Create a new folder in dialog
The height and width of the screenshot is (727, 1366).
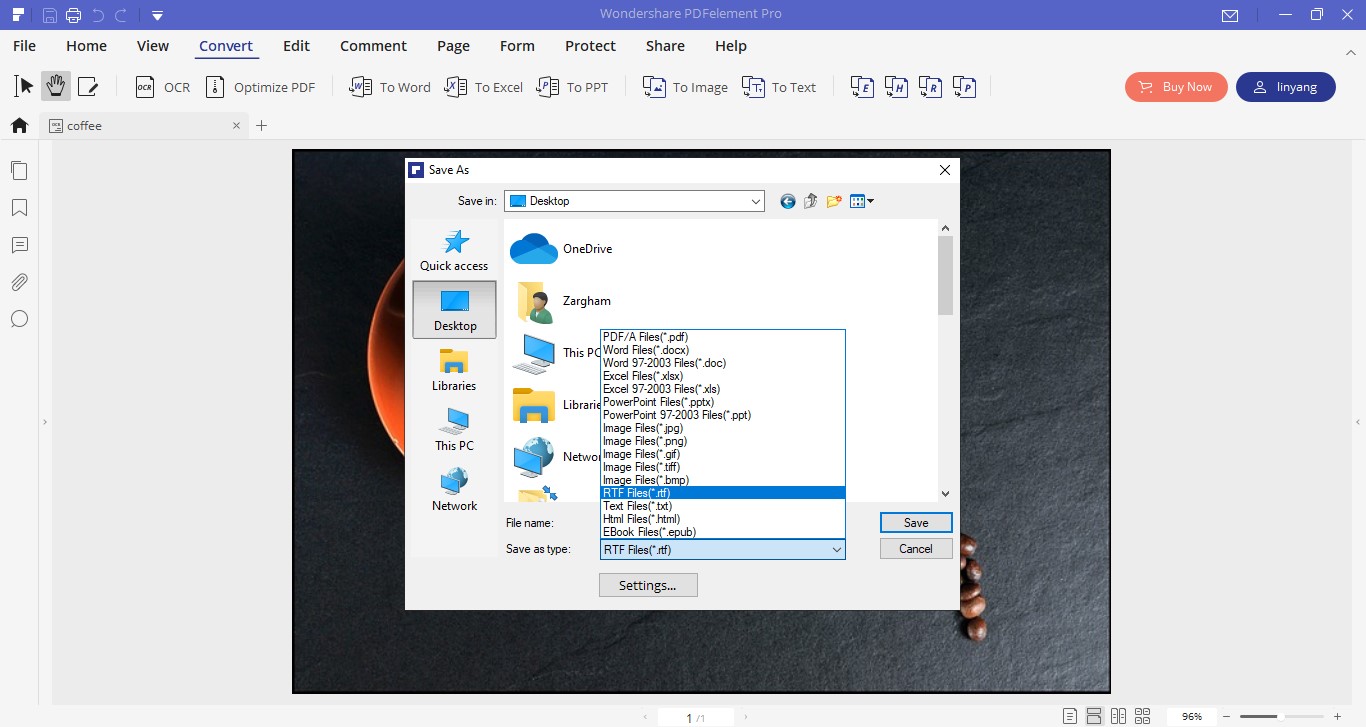[834, 201]
